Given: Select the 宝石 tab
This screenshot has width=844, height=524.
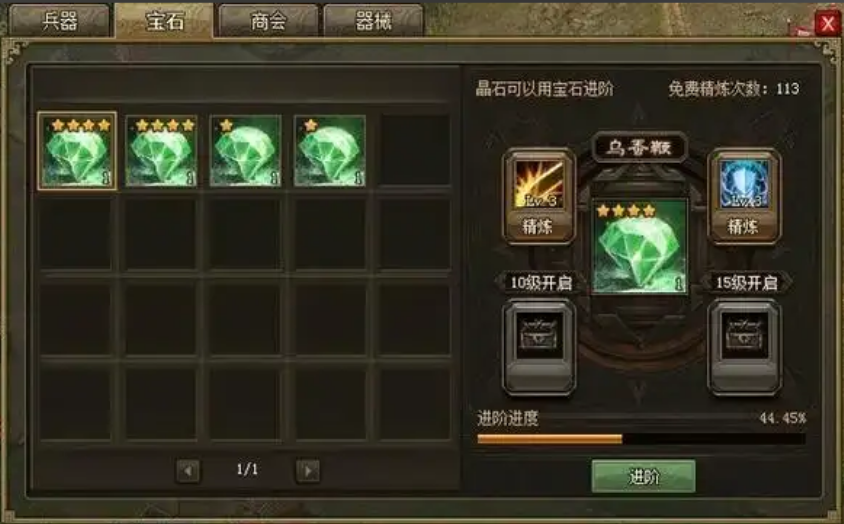Looking at the screenshot, I should [164, 21].
